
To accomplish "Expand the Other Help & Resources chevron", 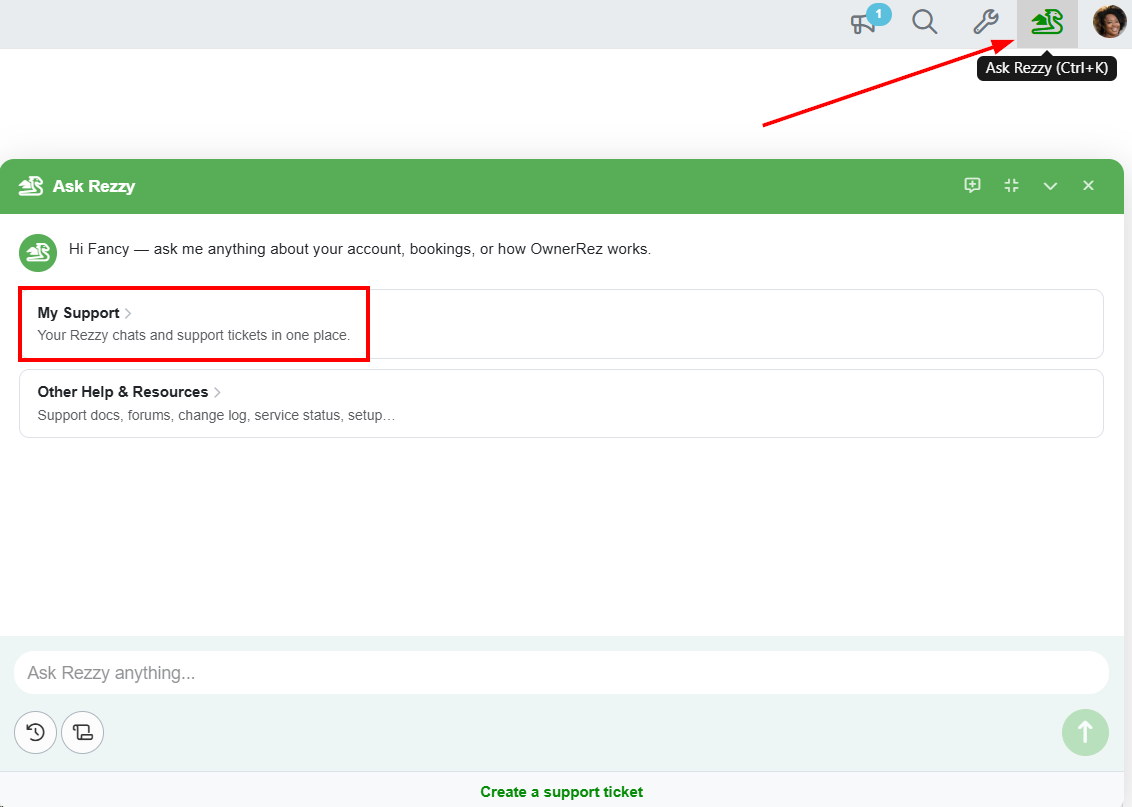I will pyautogui.click(x=217, y=392).
